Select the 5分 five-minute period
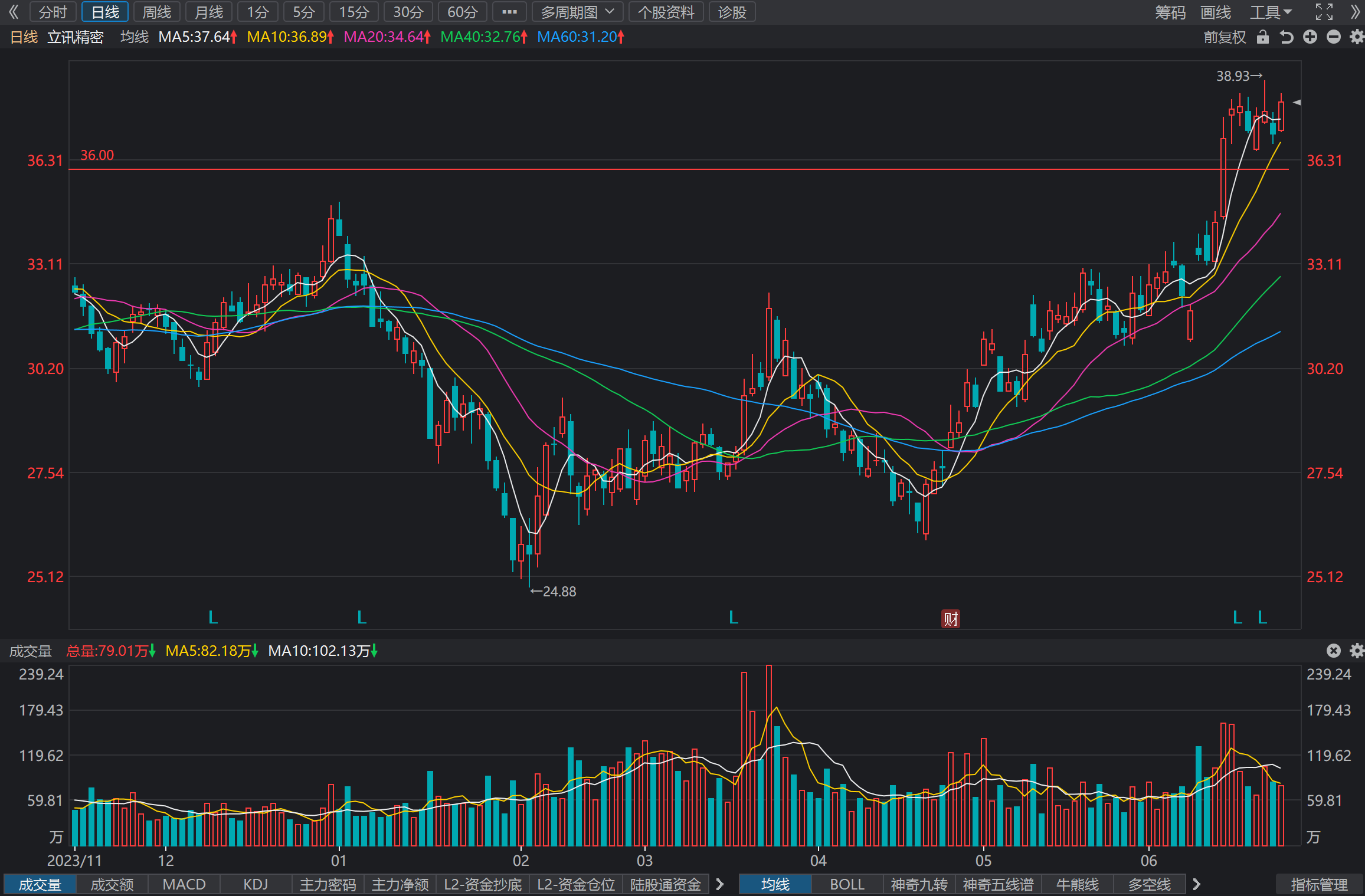Viewport: 1365px width, 896px height. point(304,12)
